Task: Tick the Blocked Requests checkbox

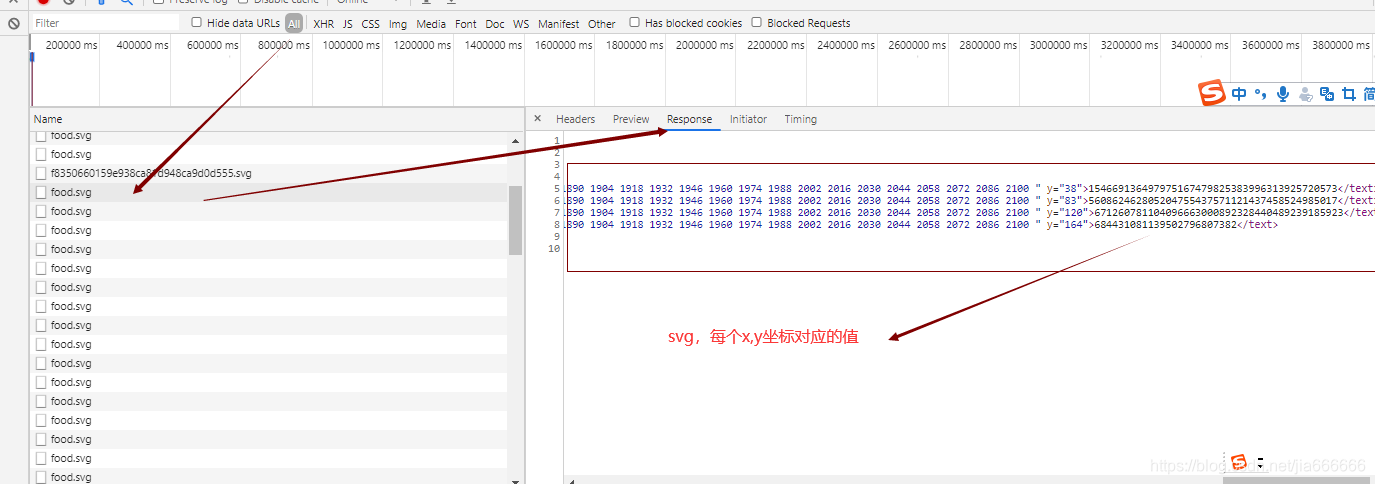Action: click(757, 22)
